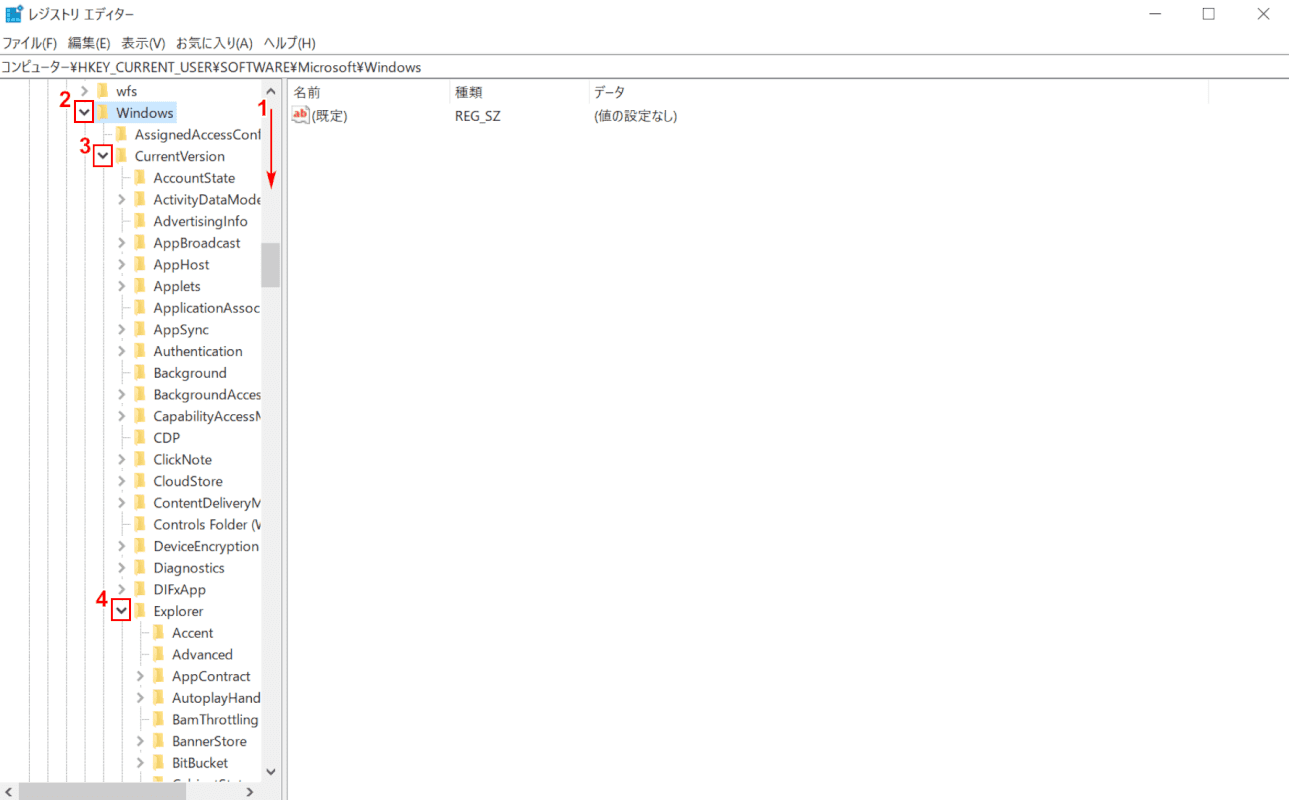This screenshot has height=800, width=1289.
Task: Expand the Authentication key
Action: point(122,351)
